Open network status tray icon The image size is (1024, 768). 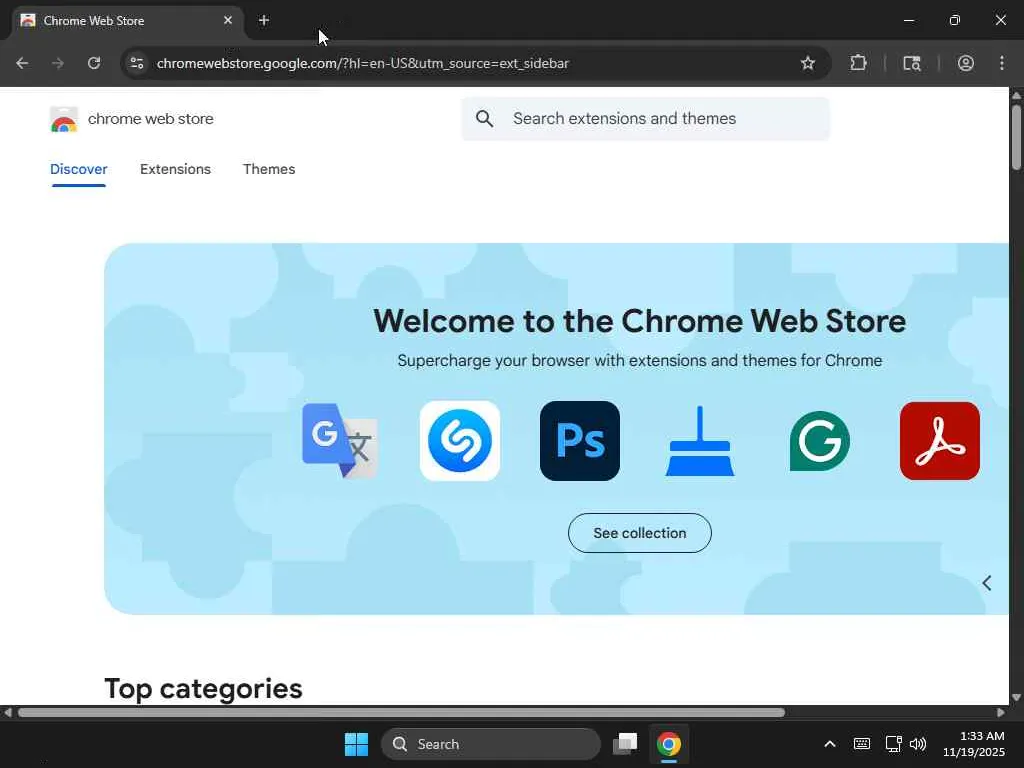(893, 744)
